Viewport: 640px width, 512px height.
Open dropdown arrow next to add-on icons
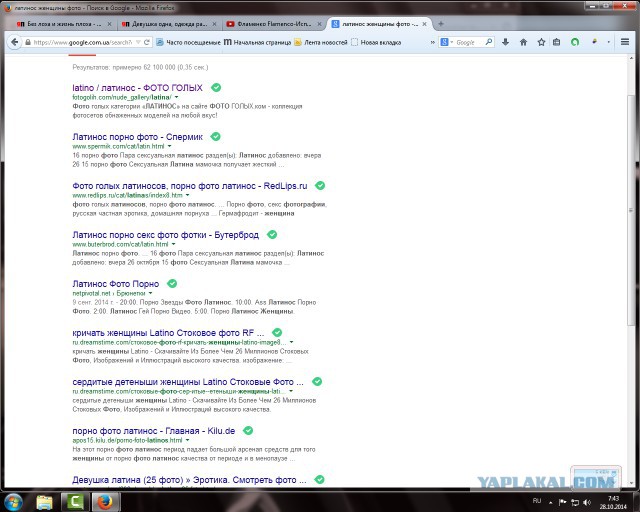pyautogui.click(x=608, y=42)
